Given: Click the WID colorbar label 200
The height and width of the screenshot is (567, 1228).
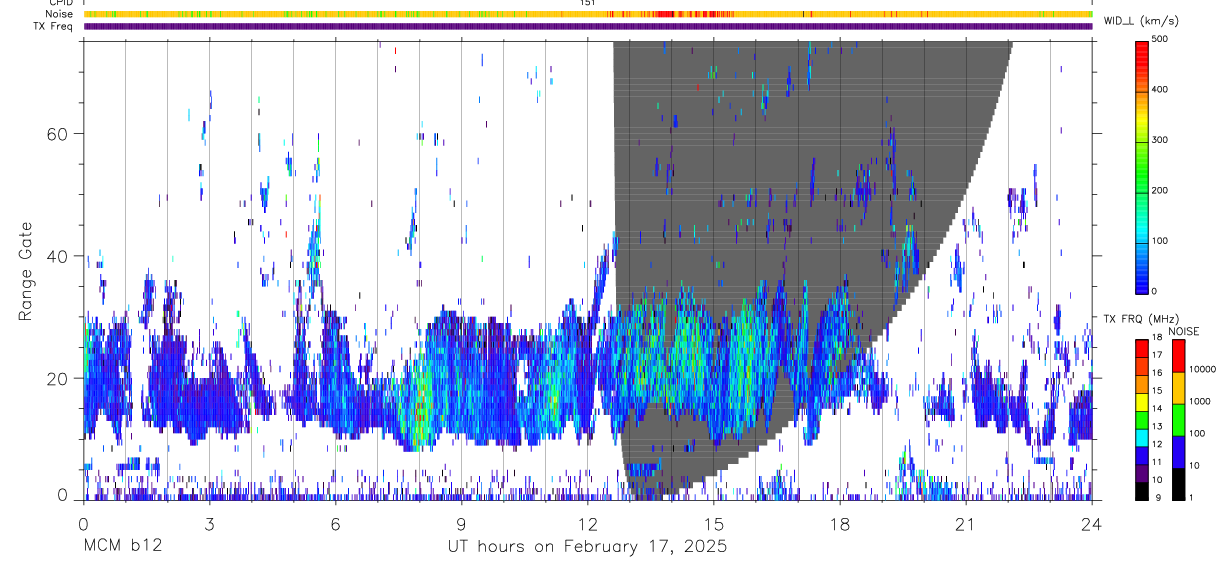Looking at the screenshot, I should point(1160,190).
